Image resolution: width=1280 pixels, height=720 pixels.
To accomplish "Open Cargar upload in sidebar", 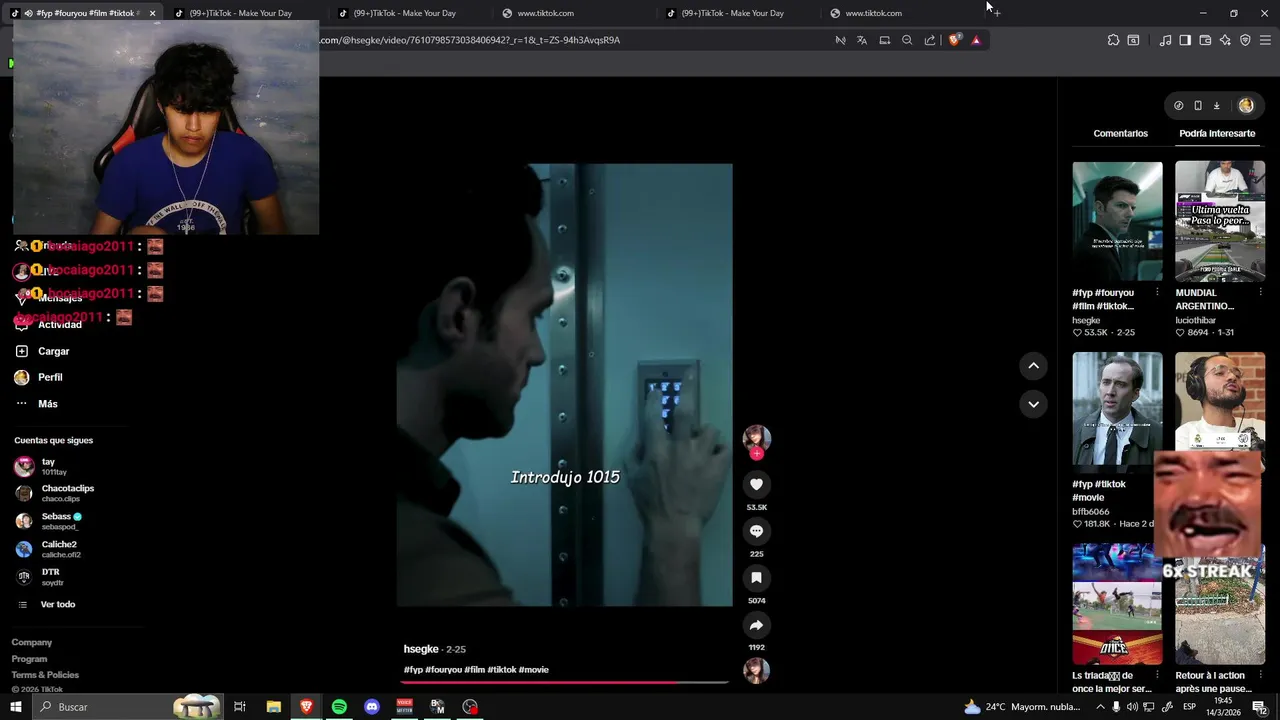I will click(x=42, y=351).
